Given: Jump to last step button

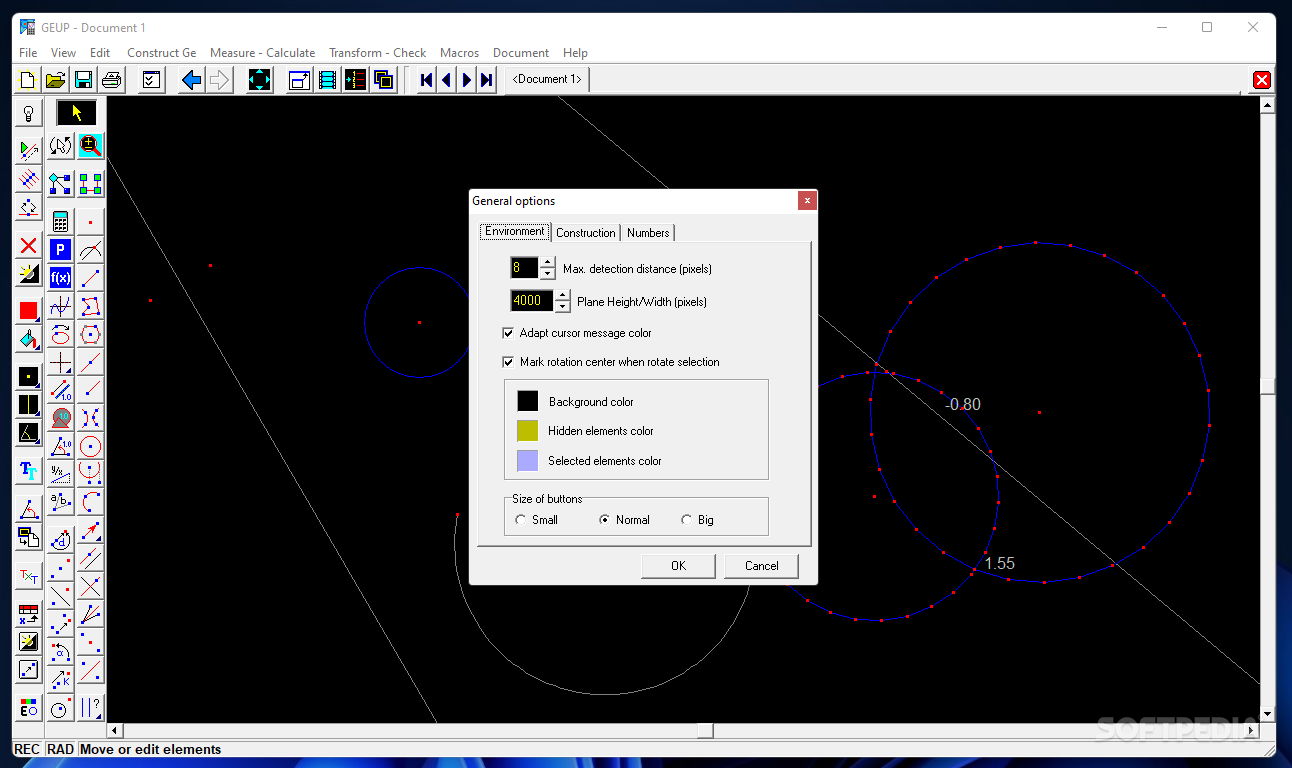Looking at the screenshot, I should pyautogui.click(x=487, y=80).
